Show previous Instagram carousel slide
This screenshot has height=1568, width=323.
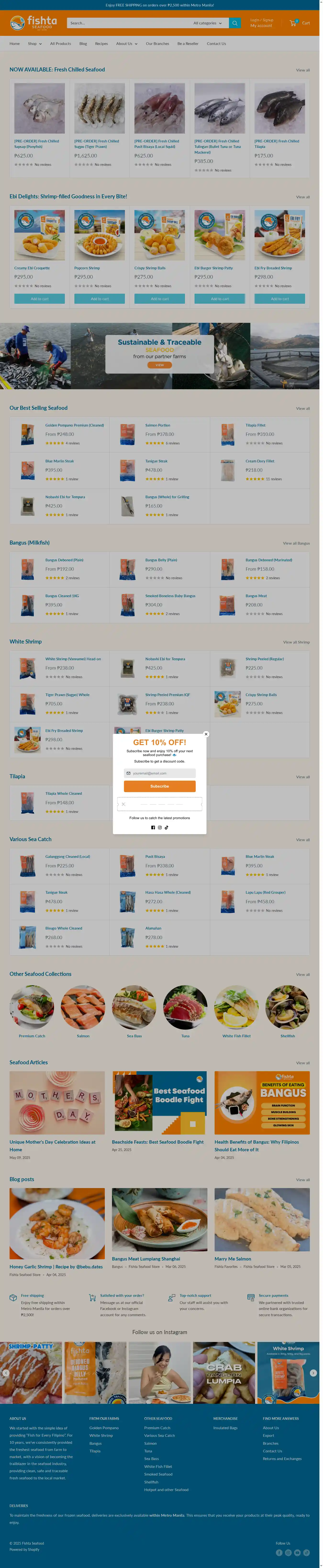point(6,1373)
